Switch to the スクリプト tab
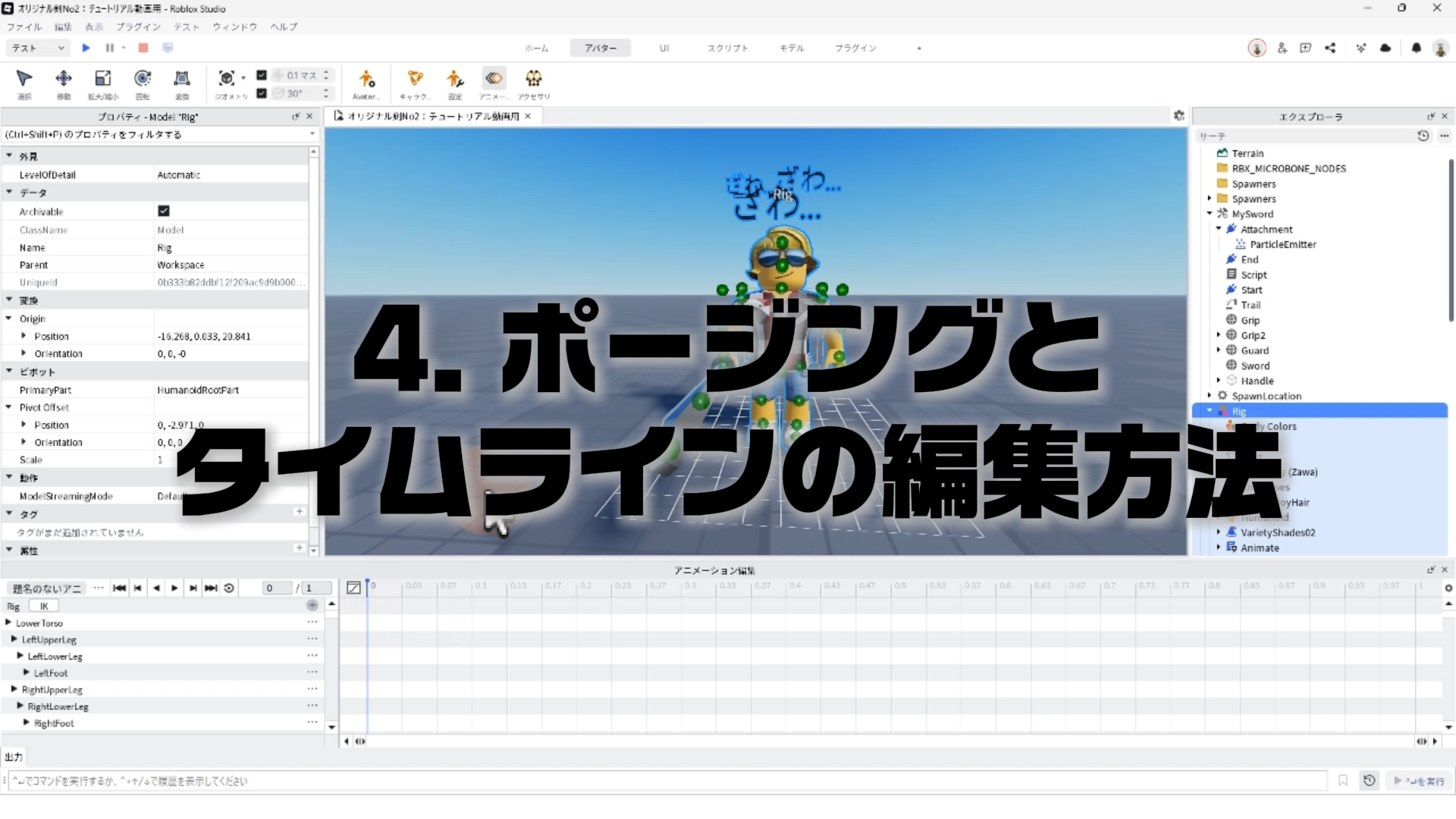Viewport: 1456px width, 819px height. click(727, 48)
